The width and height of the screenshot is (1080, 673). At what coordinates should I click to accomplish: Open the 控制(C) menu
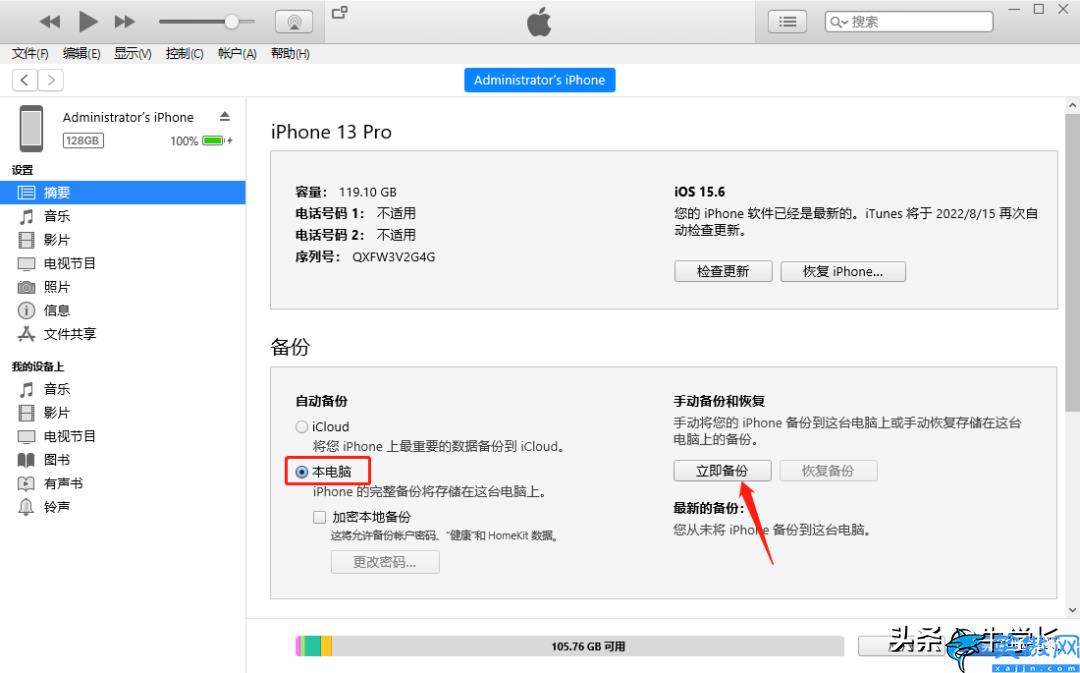click(x=184, y=54)
